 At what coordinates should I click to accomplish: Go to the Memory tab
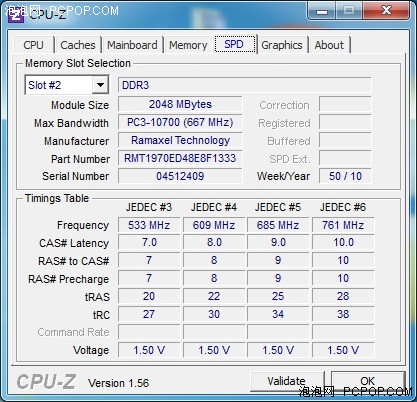coord(188,45)
